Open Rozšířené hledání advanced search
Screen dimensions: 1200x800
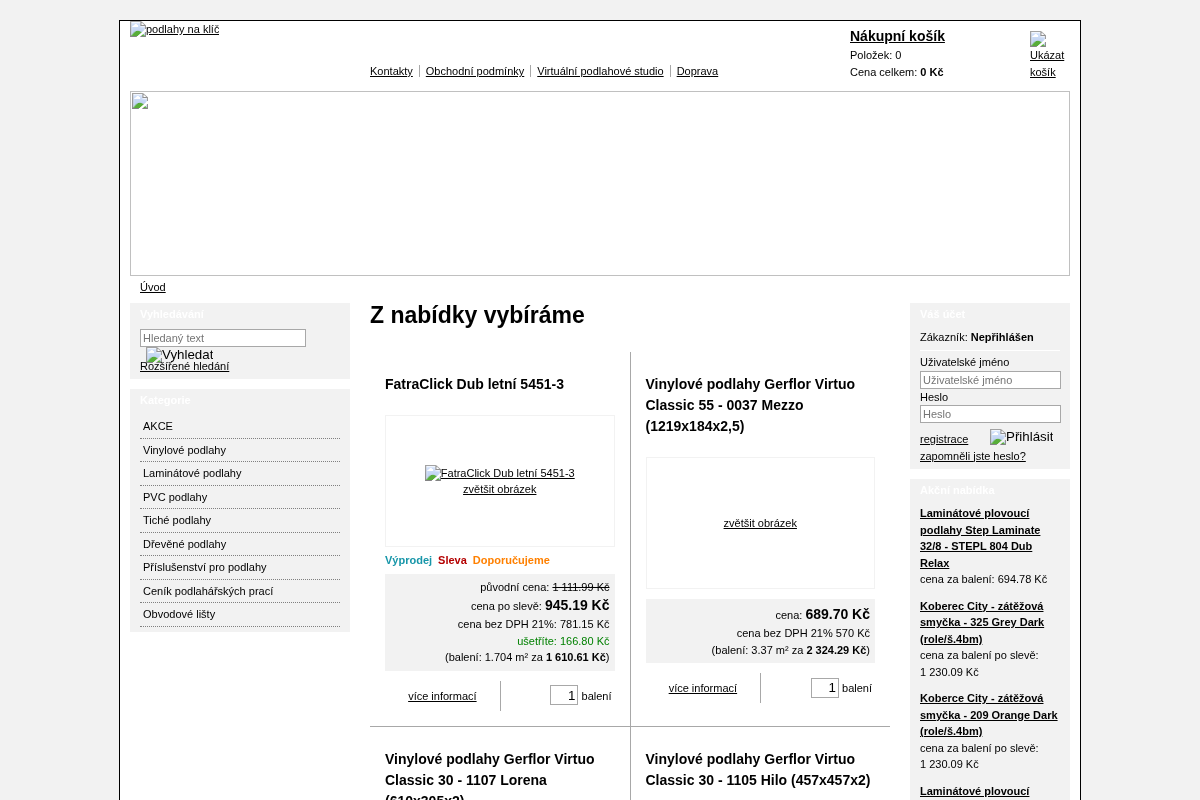(x=184, y=366)
